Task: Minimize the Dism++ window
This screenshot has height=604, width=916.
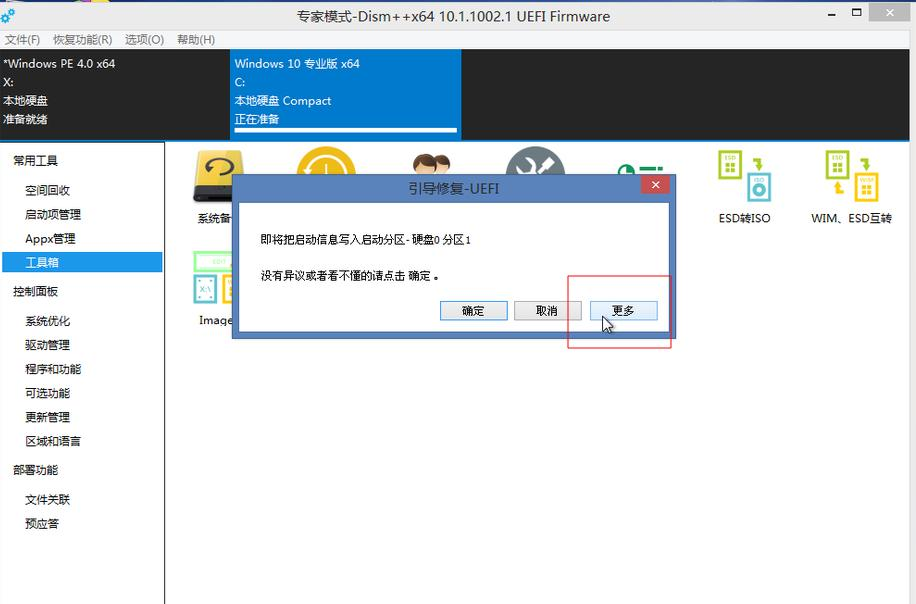Action: click(x=831, y=13)
